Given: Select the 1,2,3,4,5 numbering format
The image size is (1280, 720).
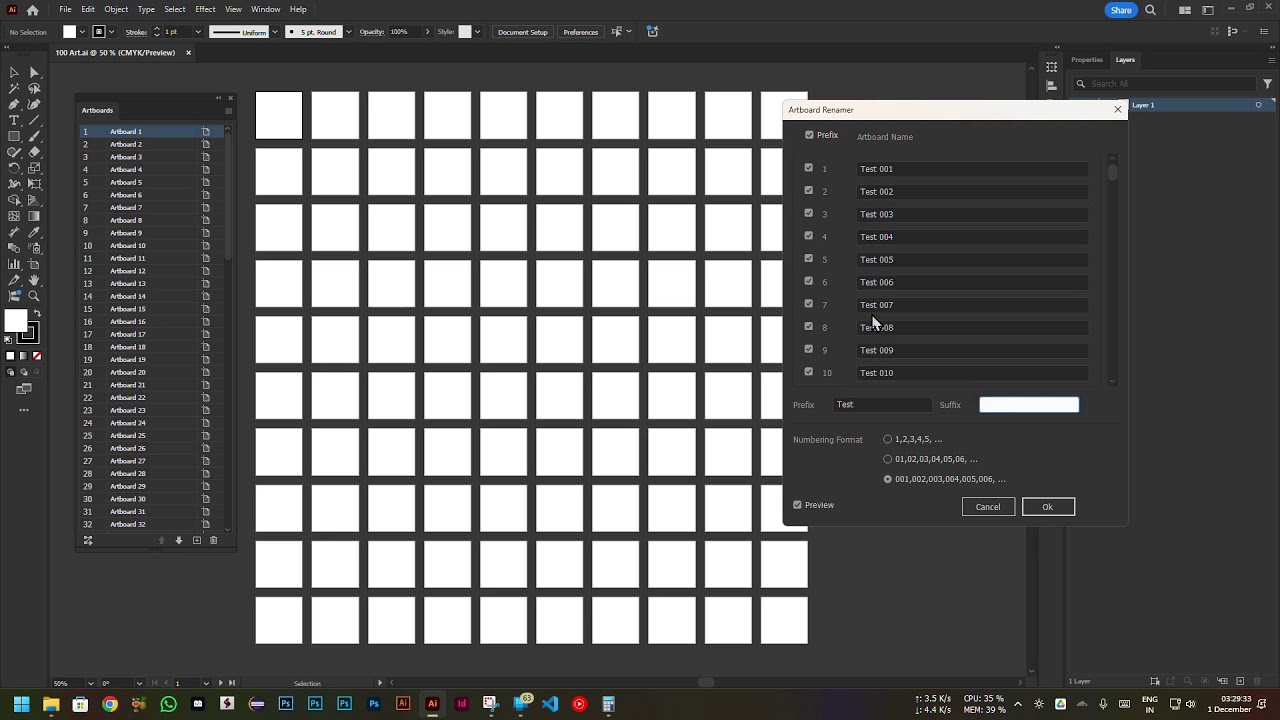Looking at the screenshot, I should pos(888,439).
